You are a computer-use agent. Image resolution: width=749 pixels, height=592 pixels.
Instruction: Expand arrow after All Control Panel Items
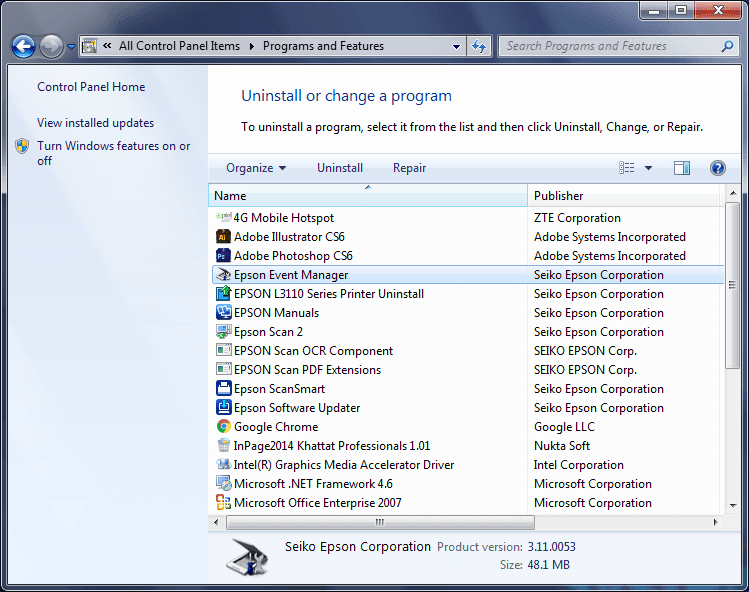252,46
